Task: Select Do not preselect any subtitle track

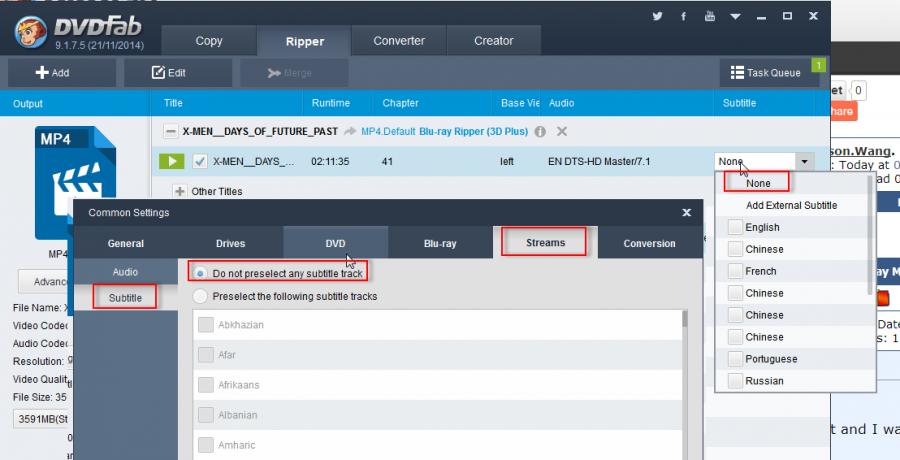Action: pos(200,273)
